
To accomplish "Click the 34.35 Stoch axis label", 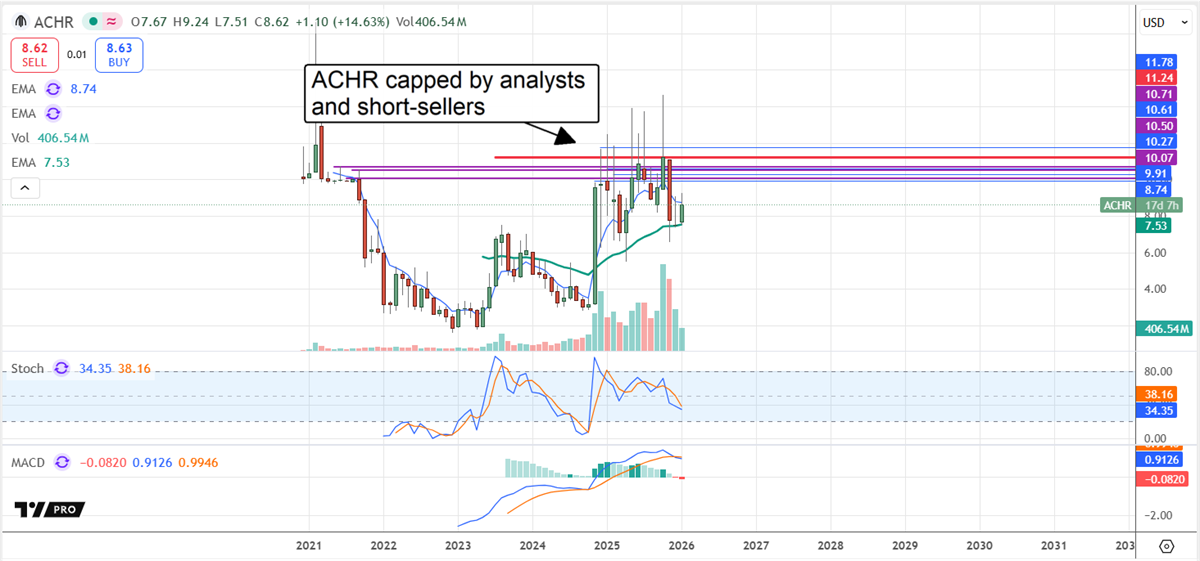I will 1157,410.
